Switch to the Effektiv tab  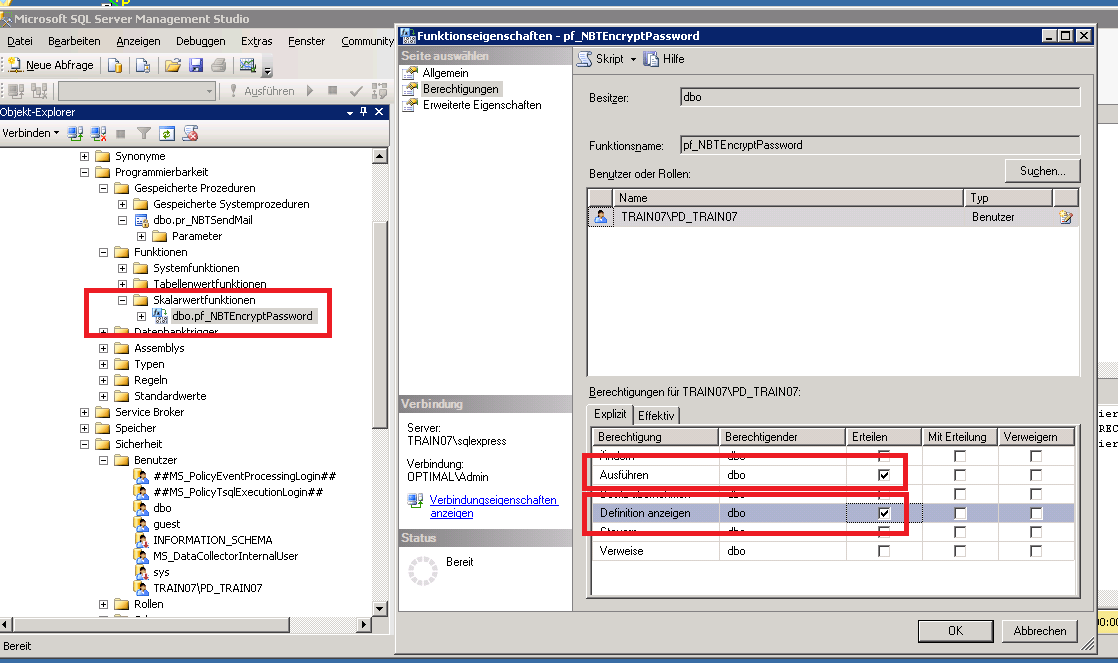coord(656,415)
